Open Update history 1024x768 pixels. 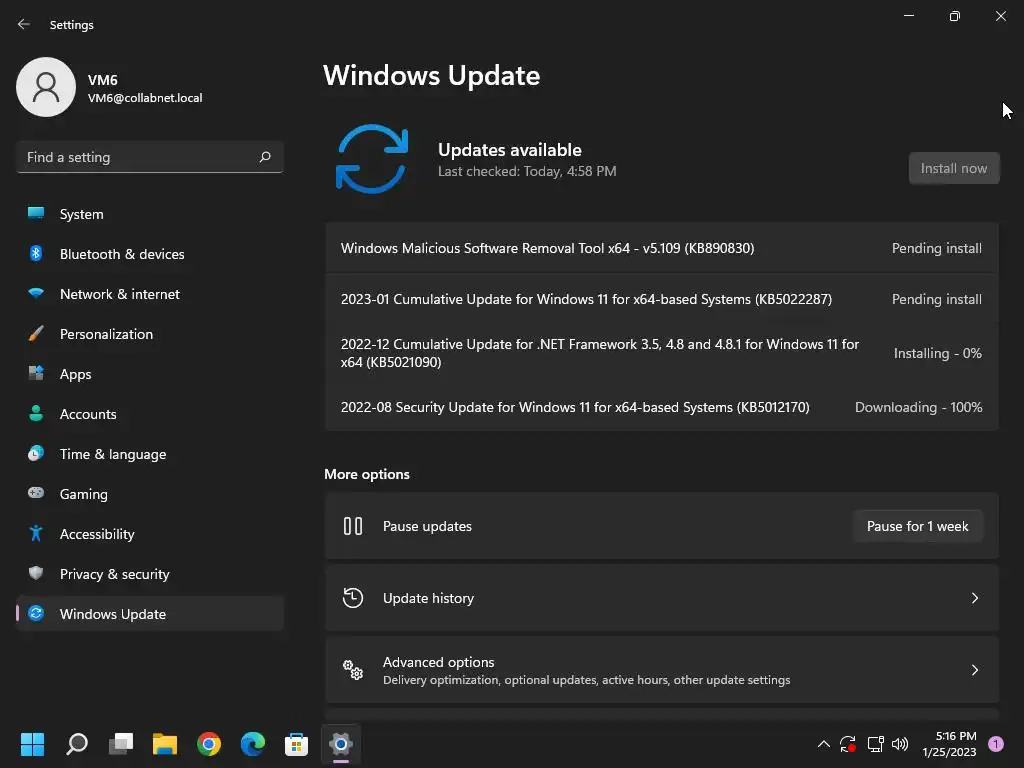(662, 598)
